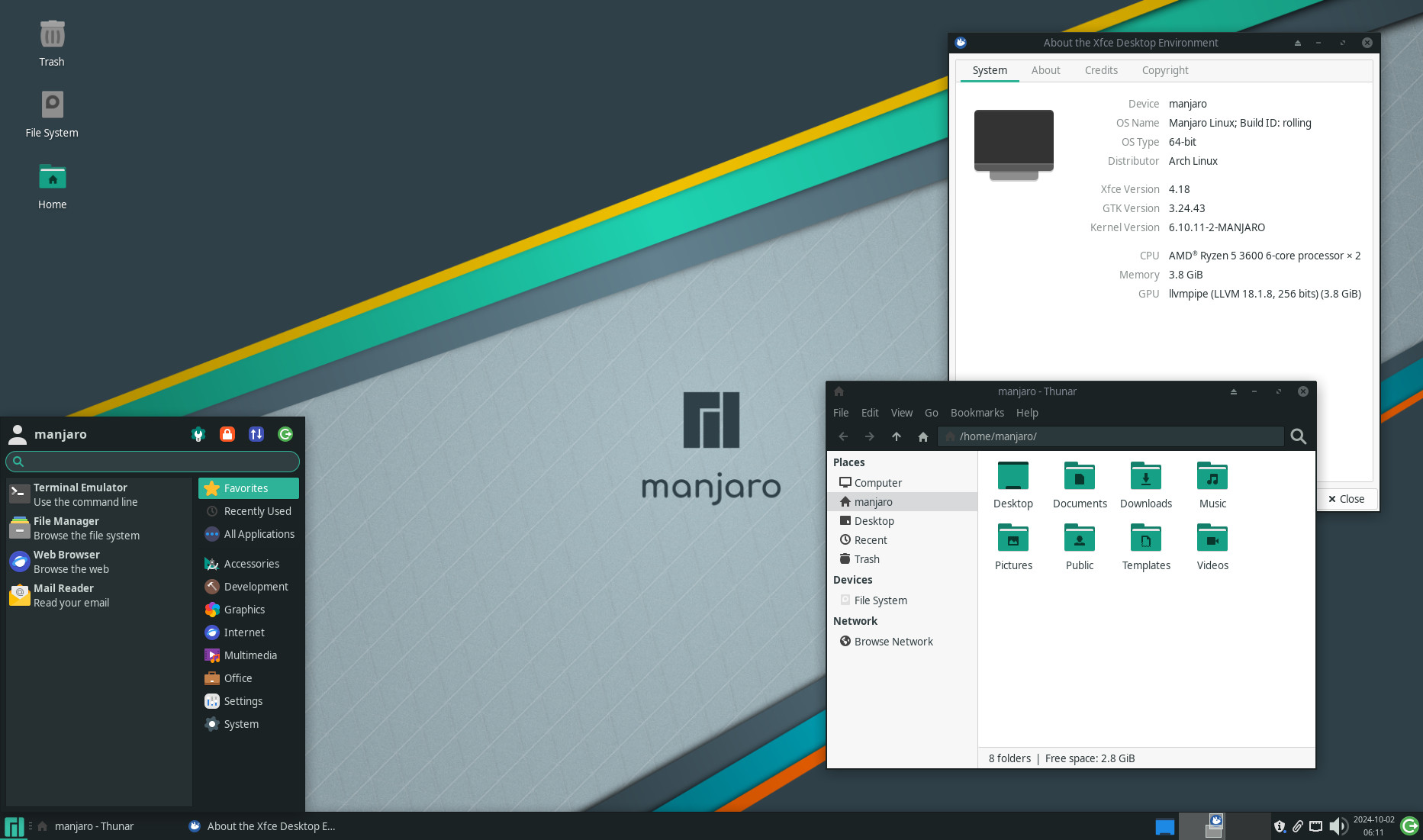The width and height of the screenshot is (1423, 840).
Task: Select the Music folder
Action: tap(1212, 485)
